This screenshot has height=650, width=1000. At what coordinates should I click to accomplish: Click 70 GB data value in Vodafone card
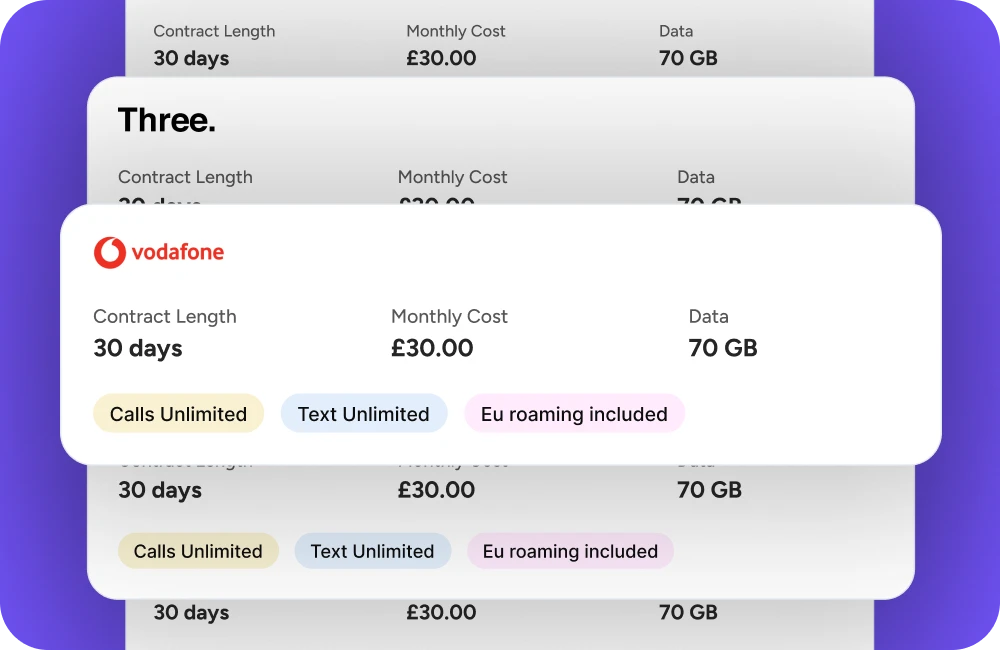[723, 348]
